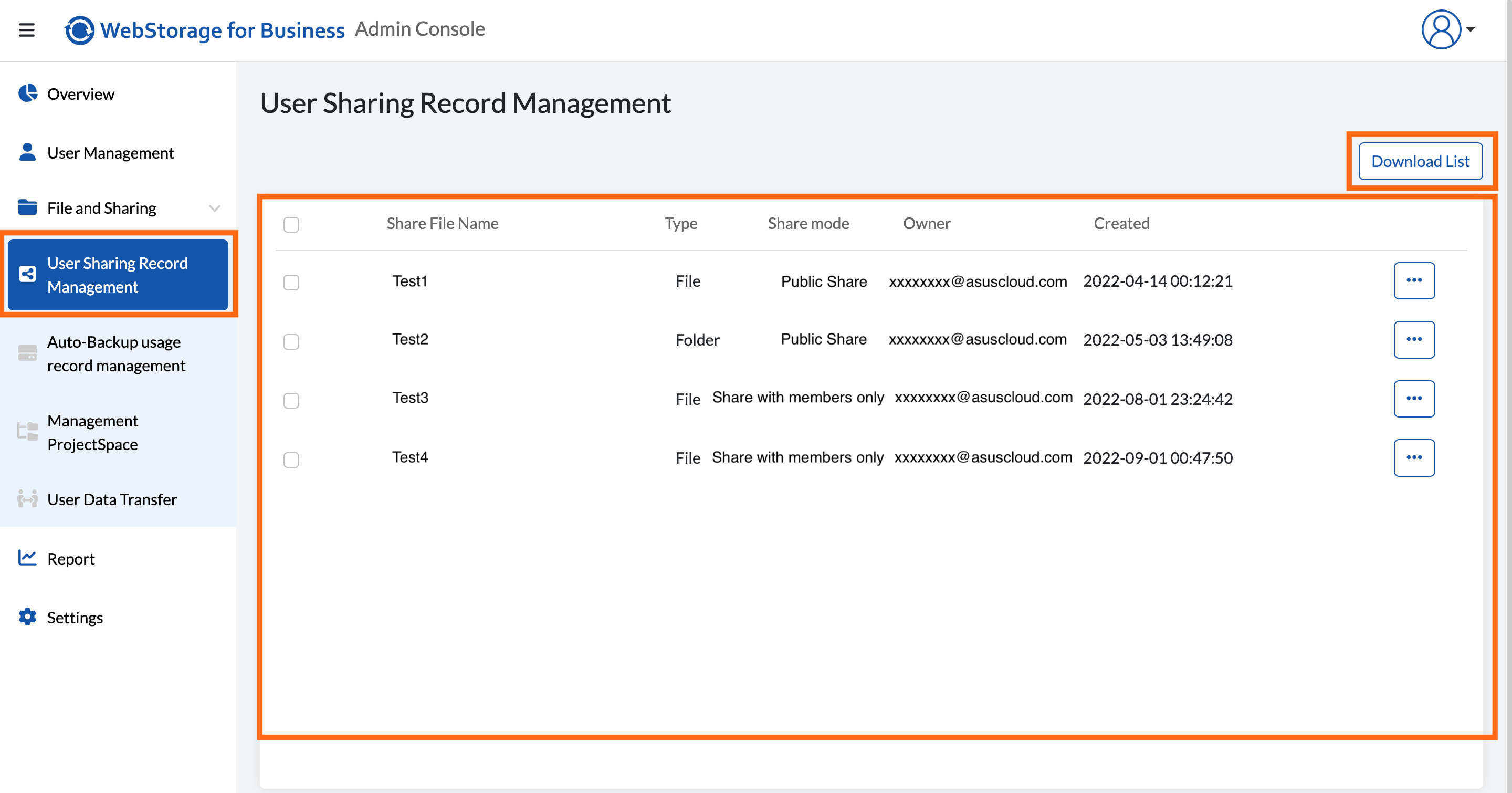Check the Test4 row checkbox
This screenshot has height=793, width=1512.
click(x=291, y=460)
